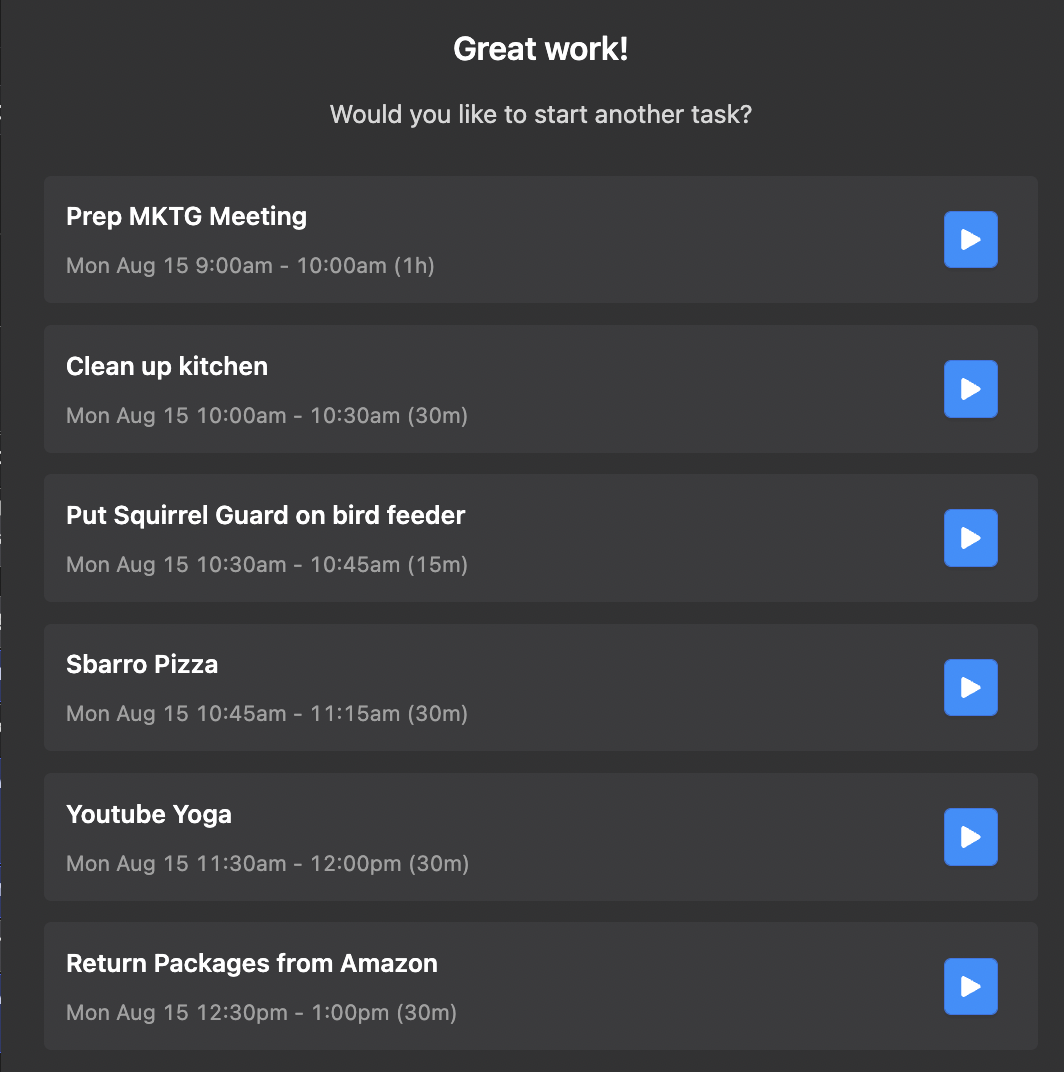Open the Put Squirrel Guard on bird feeder title

point(265,515)
